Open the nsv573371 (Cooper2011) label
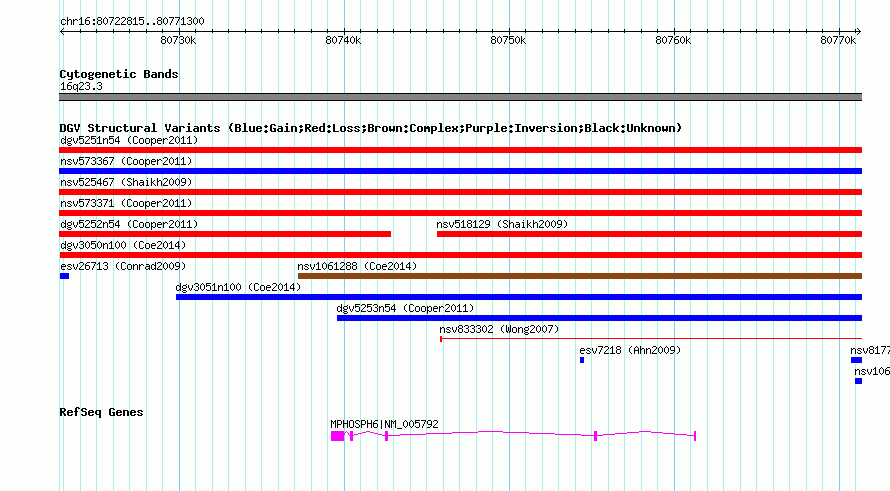The width and height of the screenshot is (890, 491). [126, 203]
